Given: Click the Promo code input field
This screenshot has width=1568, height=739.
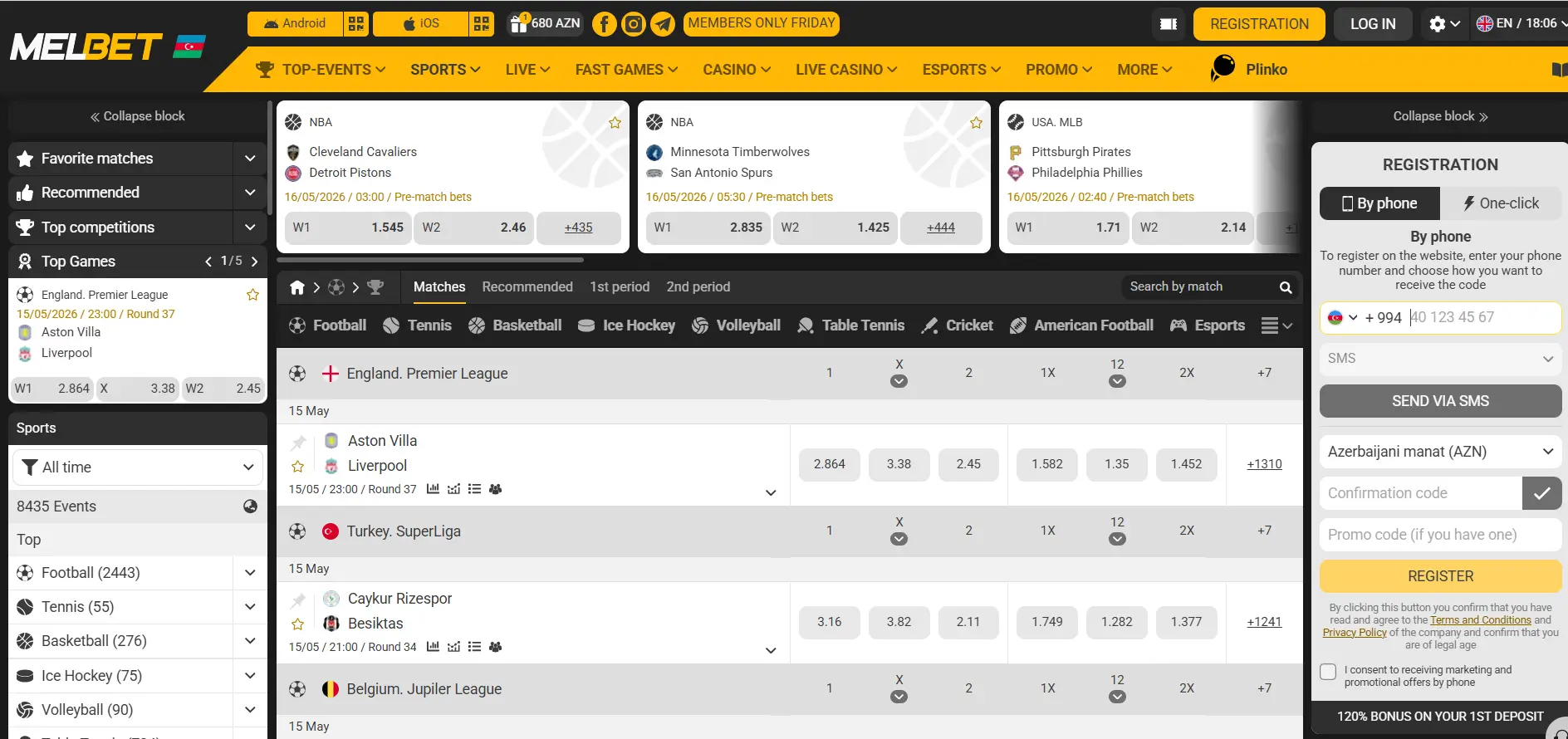Looking at the screenshot, I should point(1440,535).
